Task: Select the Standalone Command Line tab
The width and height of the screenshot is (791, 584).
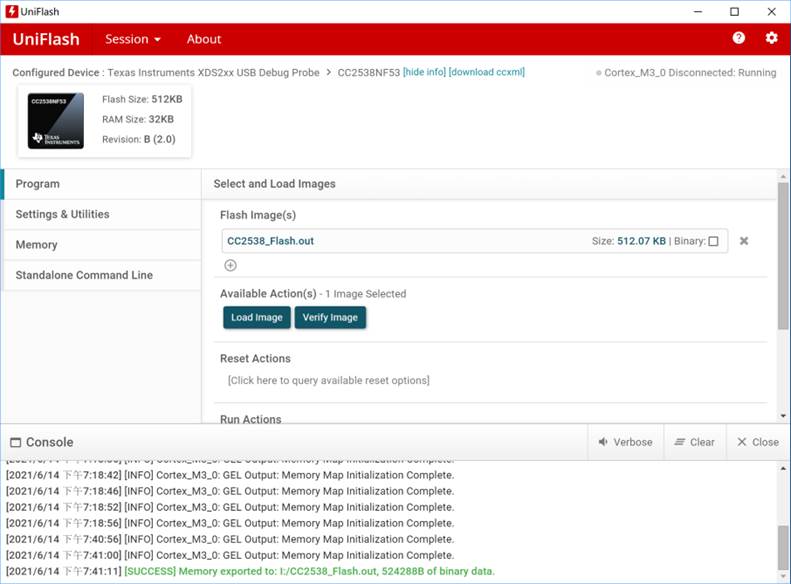Action: click(x=84, y=275)
